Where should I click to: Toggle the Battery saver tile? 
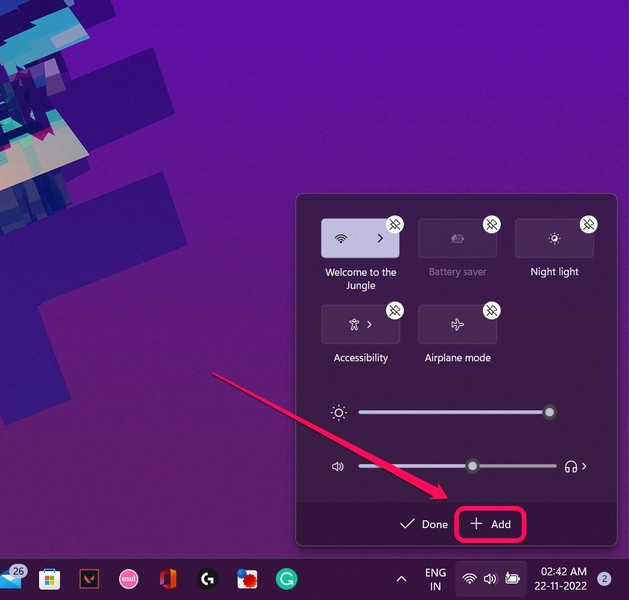(457, 238)
